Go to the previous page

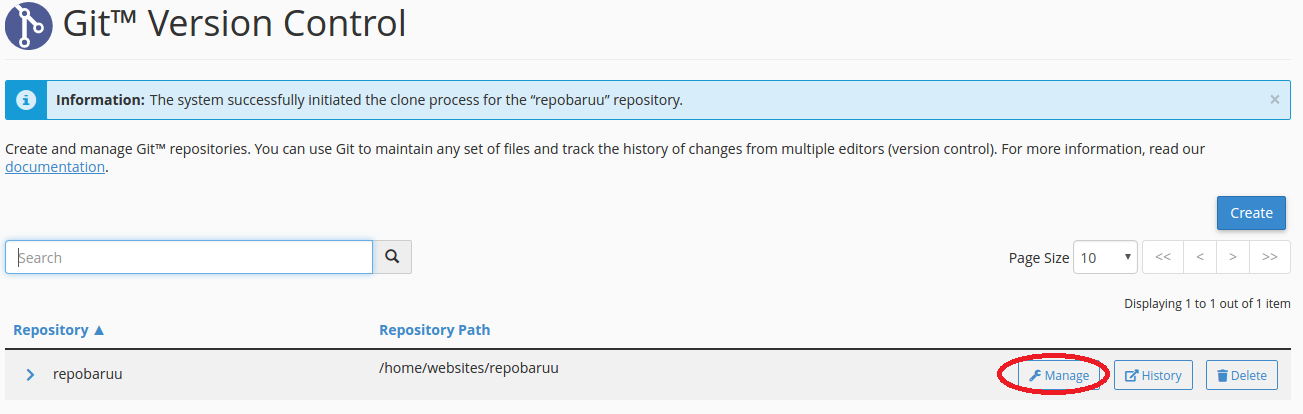pyautogui.click(x=1198, y=257)
